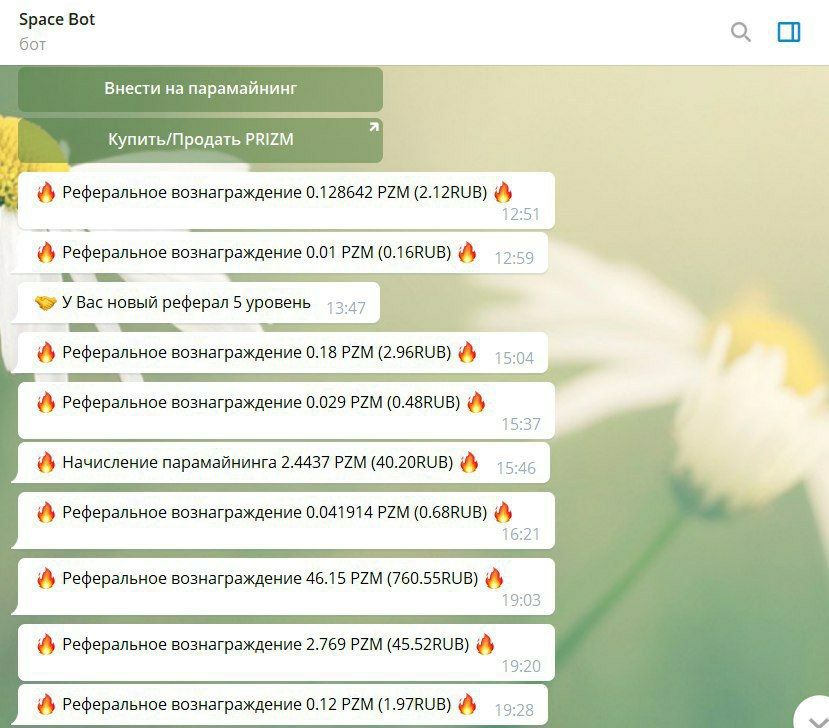Click the 19:03 message timestamp
The height and width of the screenshot is (728, 829).
pos(521,600)
